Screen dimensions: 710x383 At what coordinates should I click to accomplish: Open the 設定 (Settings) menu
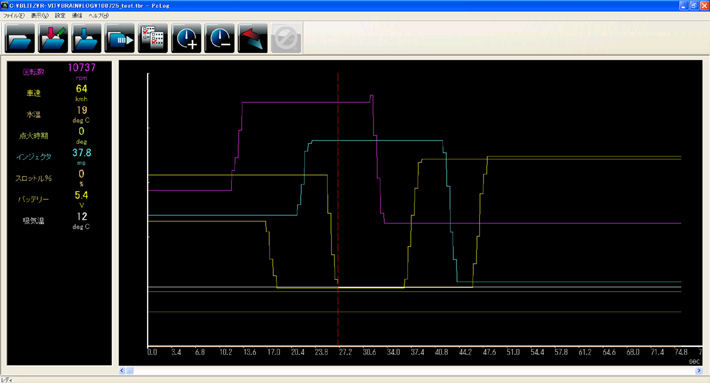pos(60,15)
